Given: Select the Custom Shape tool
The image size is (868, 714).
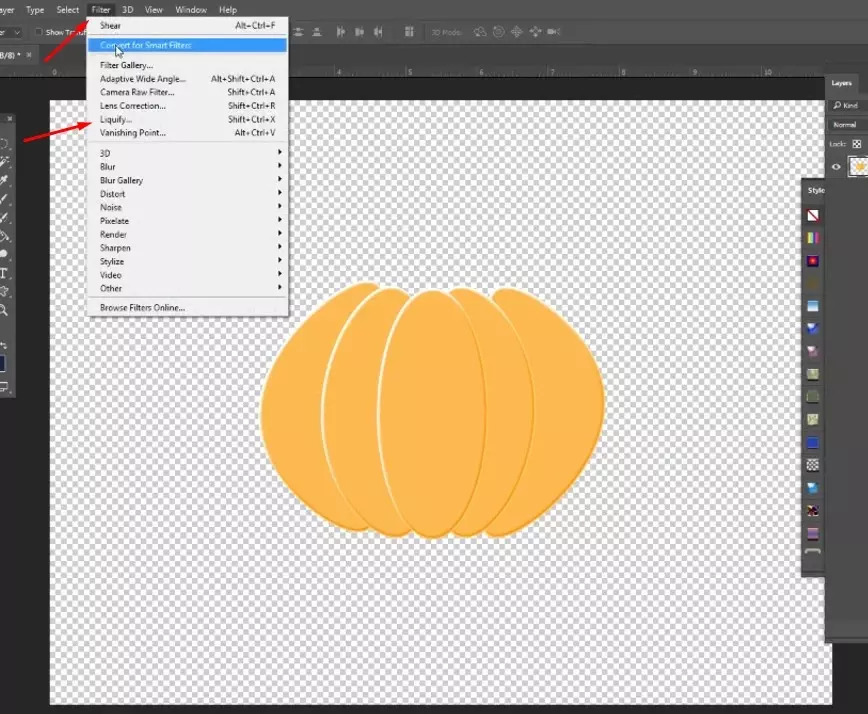Looking at the screenshot, I should pos(4,291).
